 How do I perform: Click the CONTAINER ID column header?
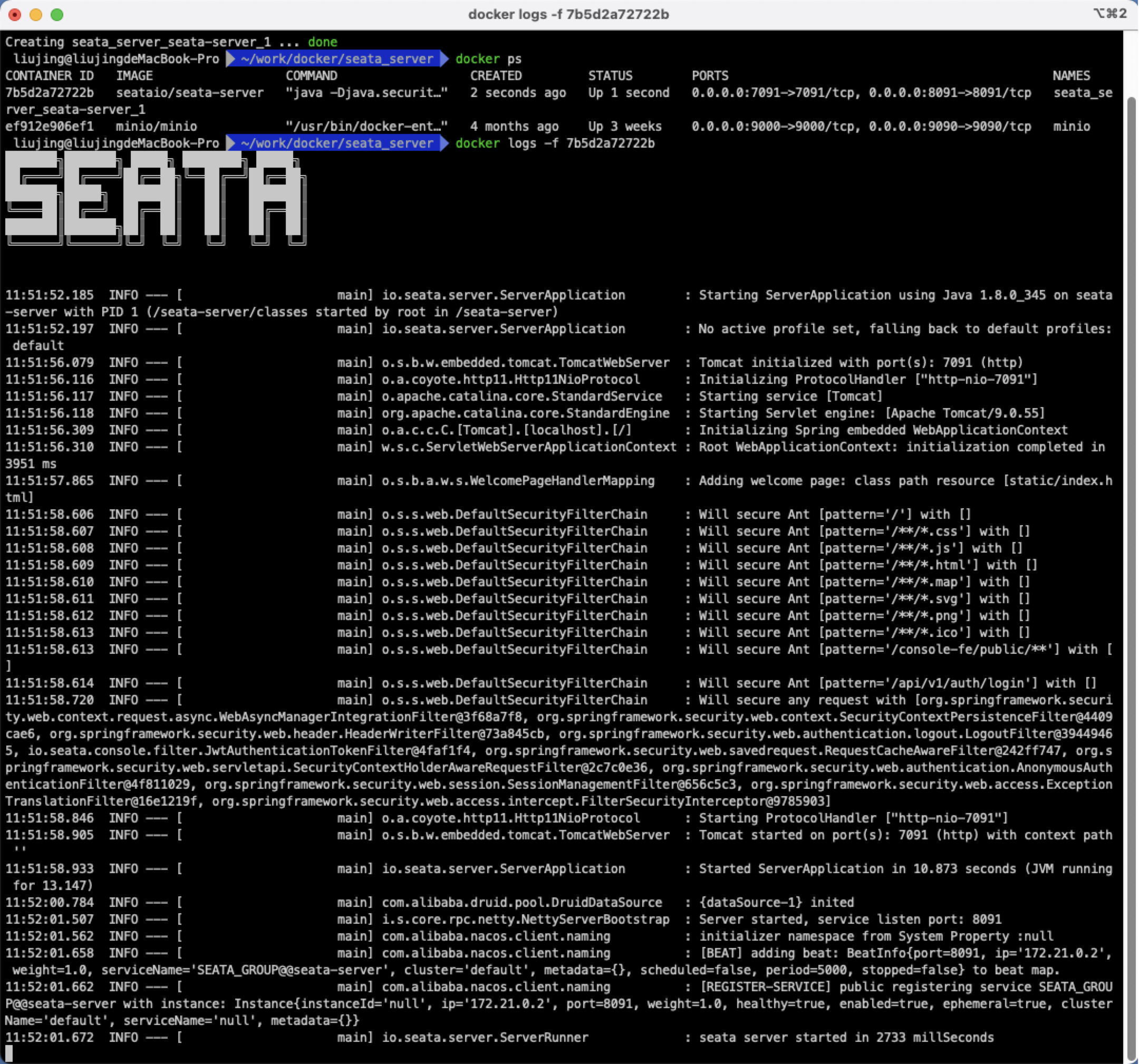point(49,75)
